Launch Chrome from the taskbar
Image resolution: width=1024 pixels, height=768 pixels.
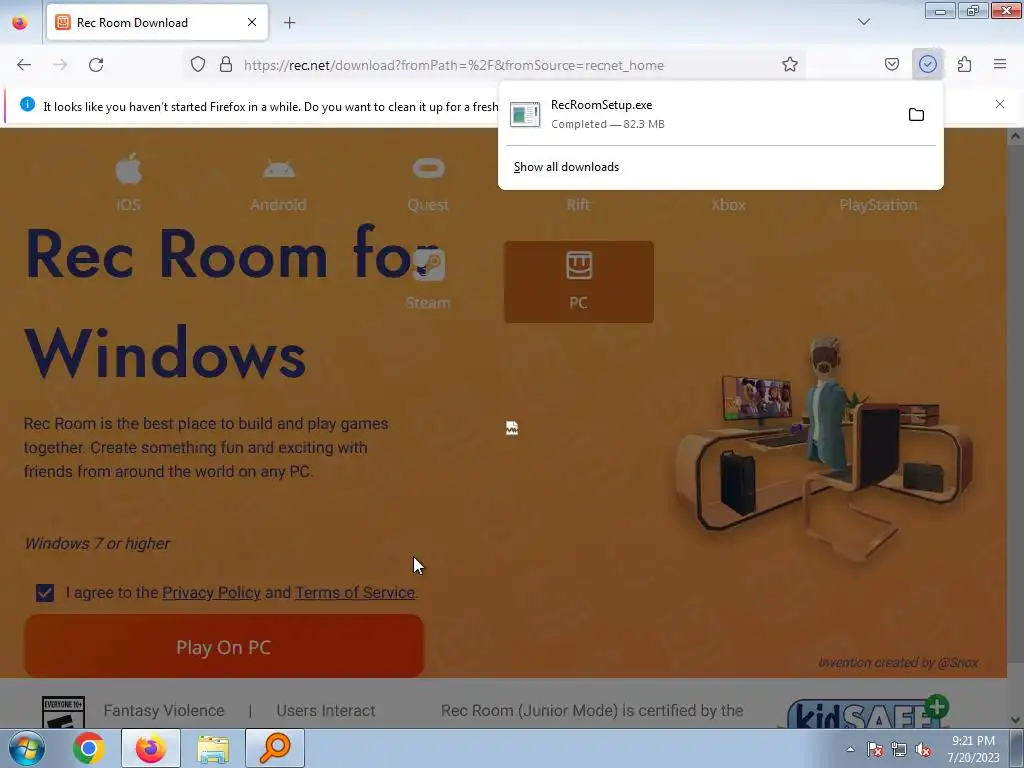coord(89,748)
